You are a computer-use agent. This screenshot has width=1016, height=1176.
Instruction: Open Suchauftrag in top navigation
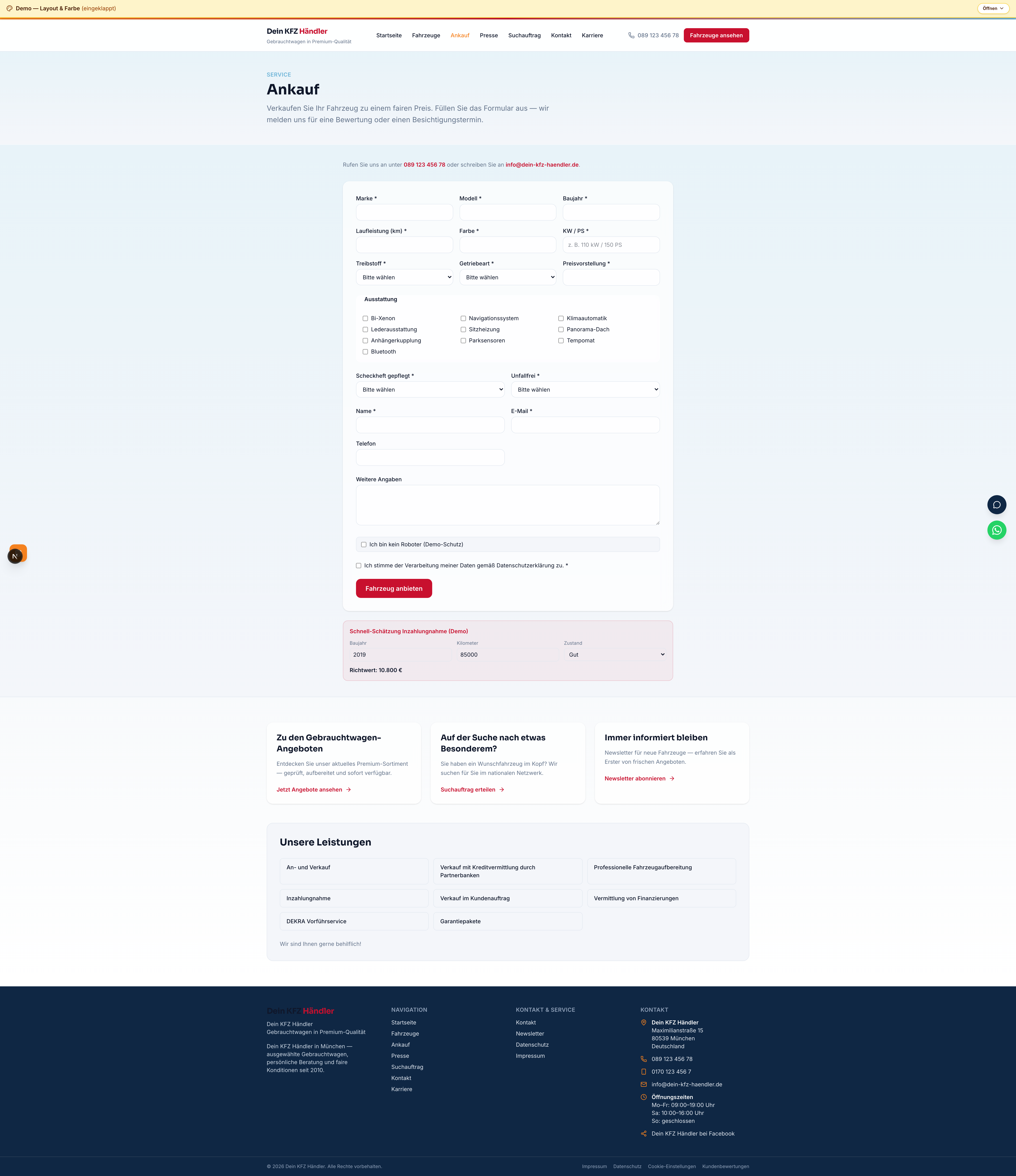524,35
